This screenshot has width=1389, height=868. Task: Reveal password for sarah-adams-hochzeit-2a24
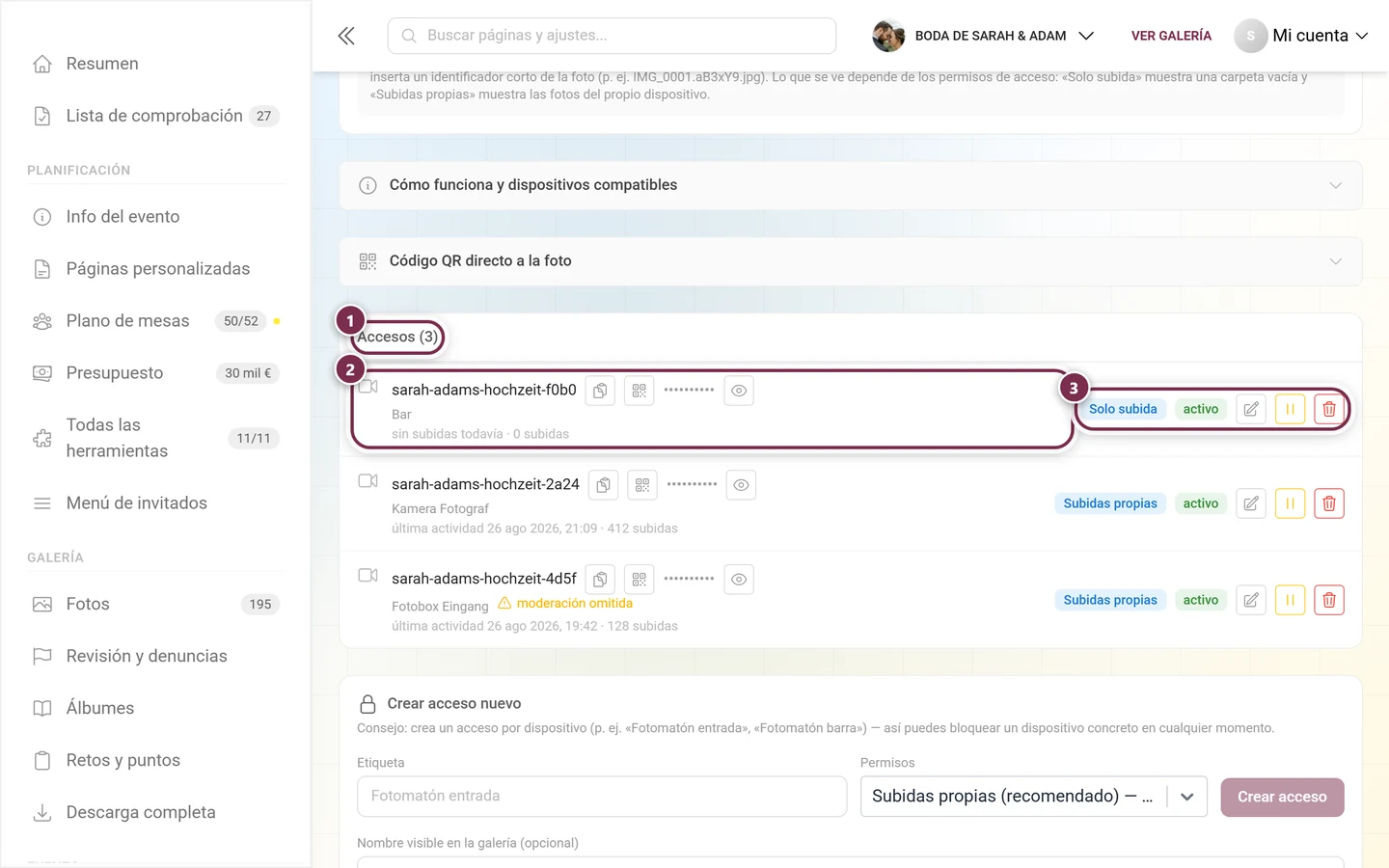coord(741,485)
